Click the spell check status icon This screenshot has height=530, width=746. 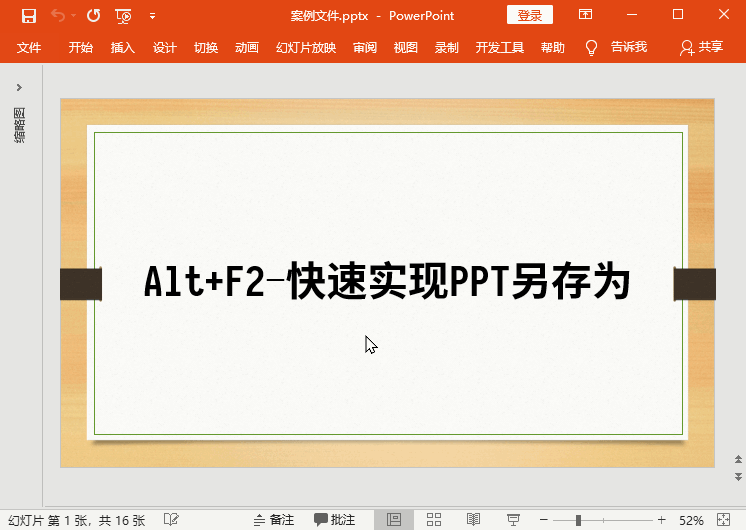click(x=171, y=520)
